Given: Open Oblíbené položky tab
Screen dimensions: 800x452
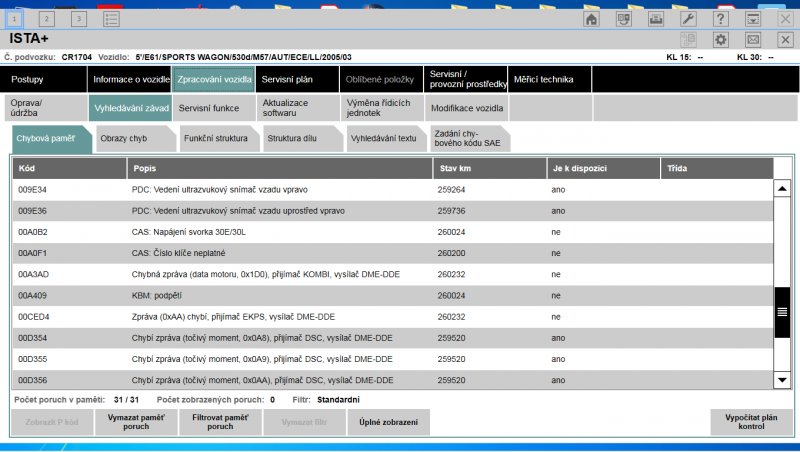Looking at the screenshot, I should [382, 79].
